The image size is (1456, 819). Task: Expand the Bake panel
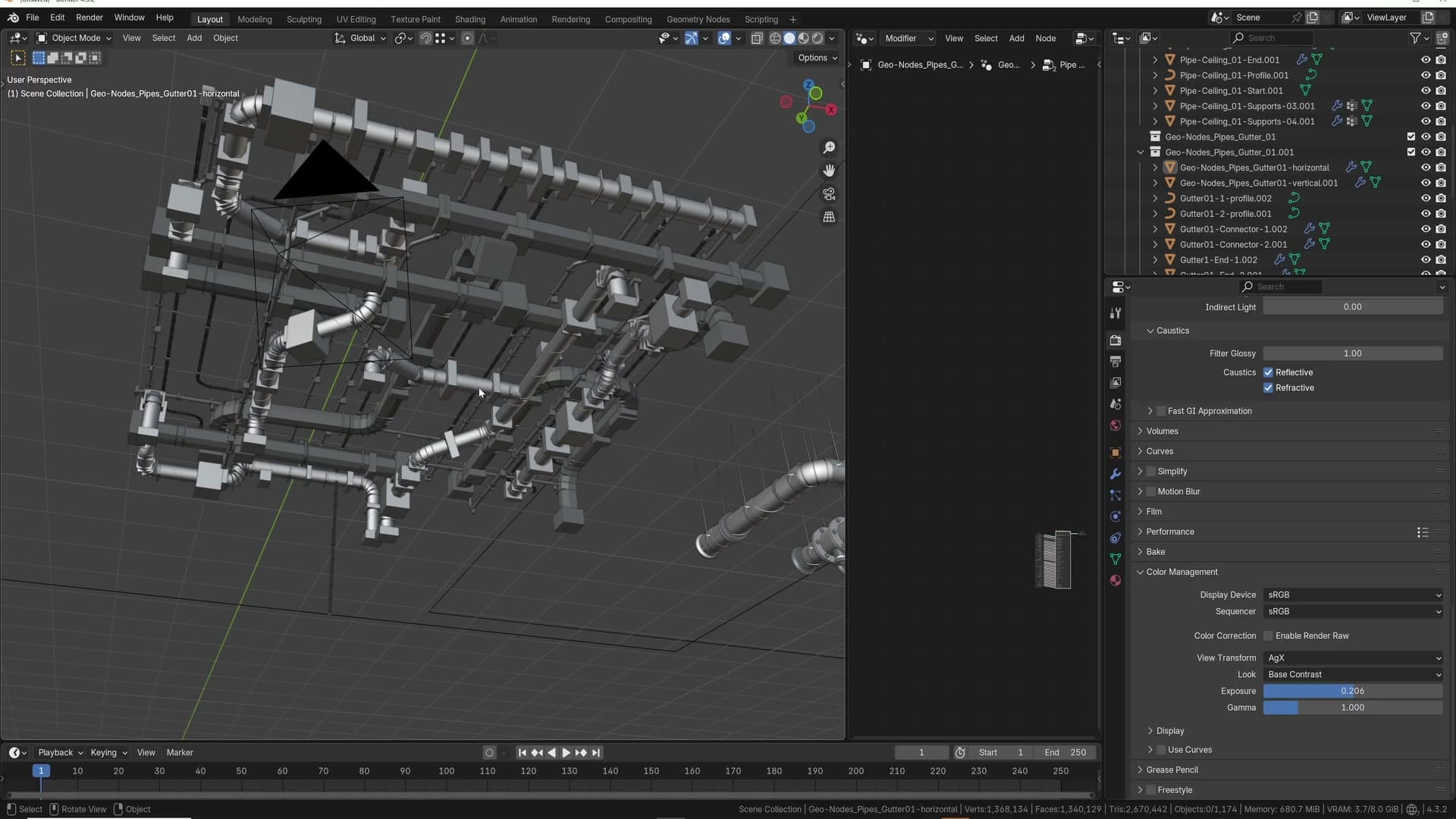1140,552
